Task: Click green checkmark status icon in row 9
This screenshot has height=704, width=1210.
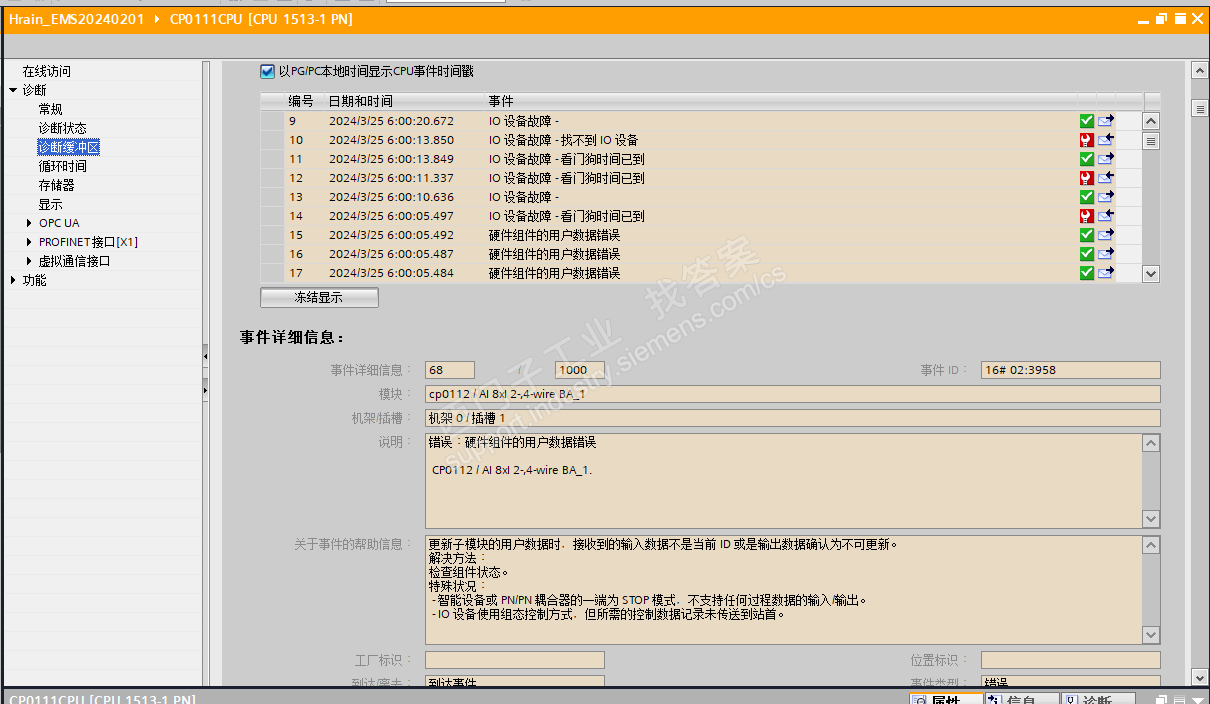Action: pyautogui.click(x=1086, y=121)
